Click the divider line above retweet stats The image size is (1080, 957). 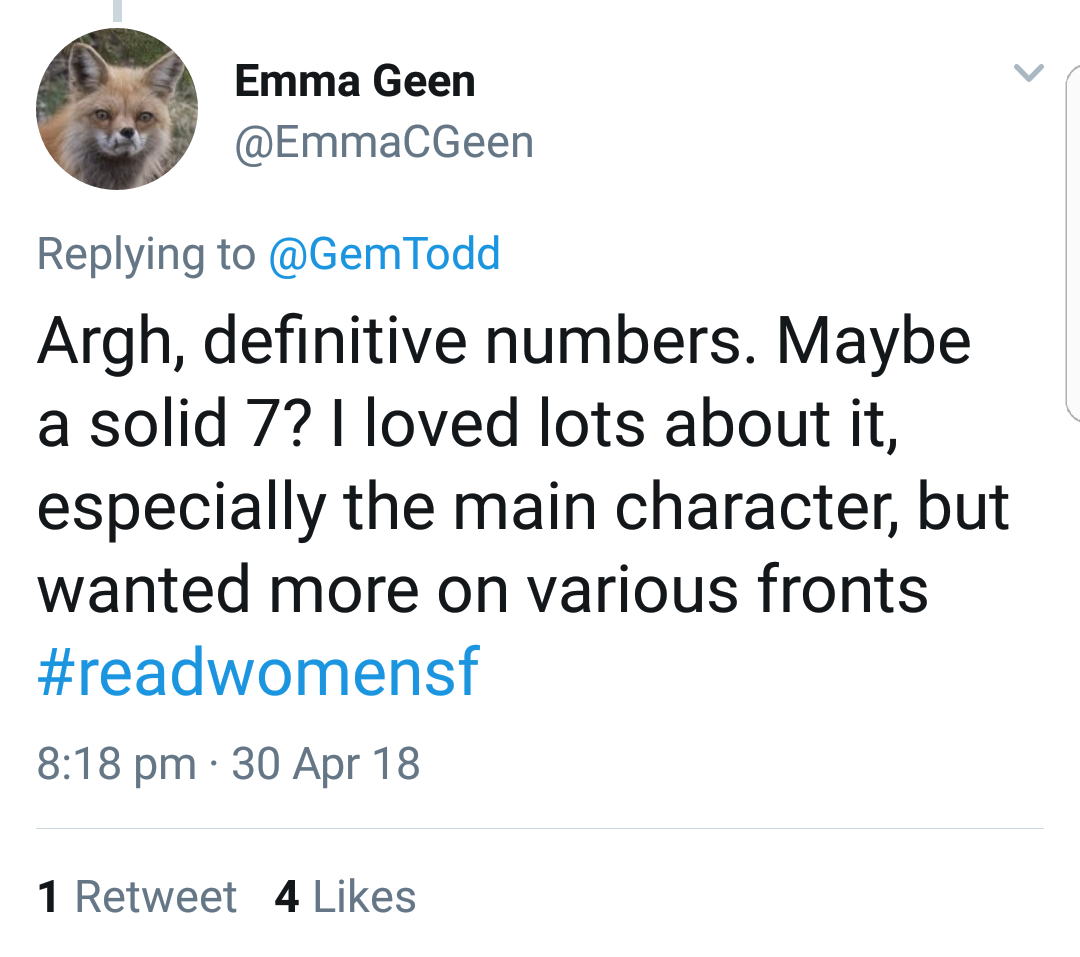point(540,829)
